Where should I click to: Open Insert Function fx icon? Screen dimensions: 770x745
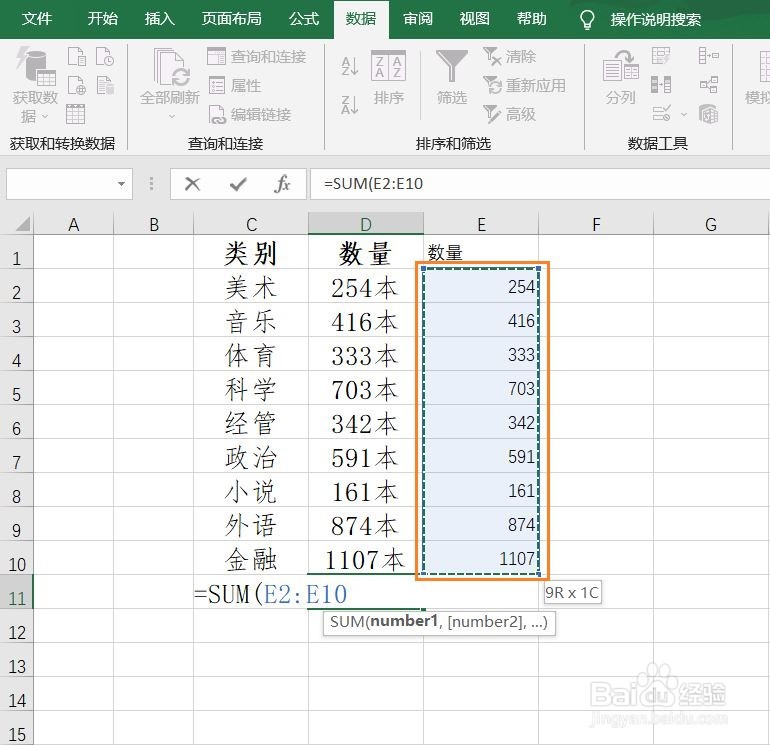[282, 184]
